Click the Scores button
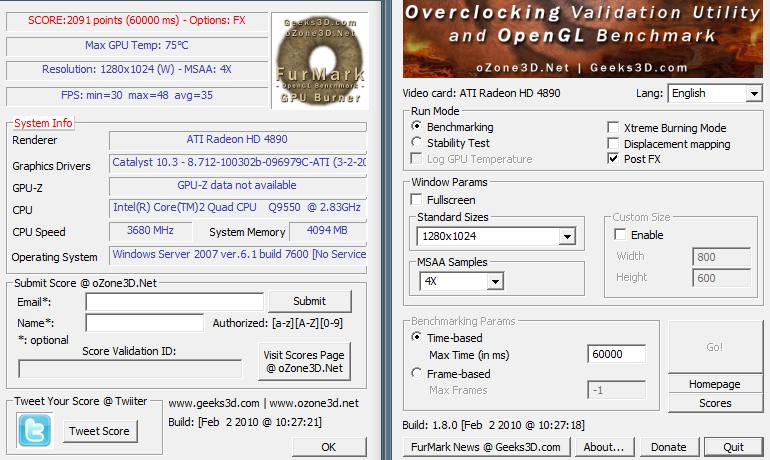 click(x=715, y=403)
